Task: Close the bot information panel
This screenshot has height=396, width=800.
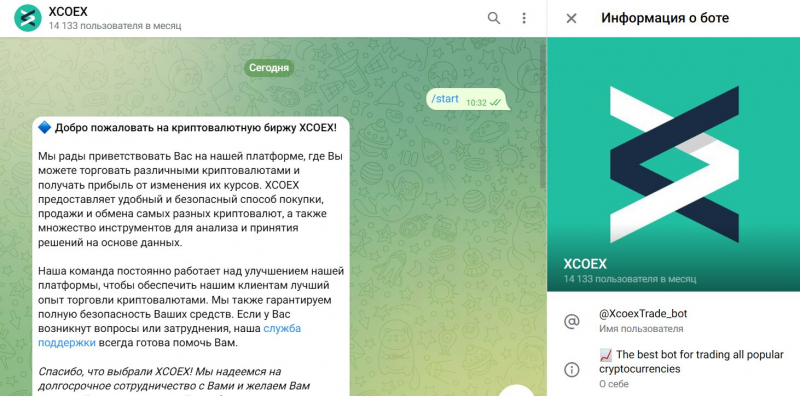Action: [x=571, y=18]
